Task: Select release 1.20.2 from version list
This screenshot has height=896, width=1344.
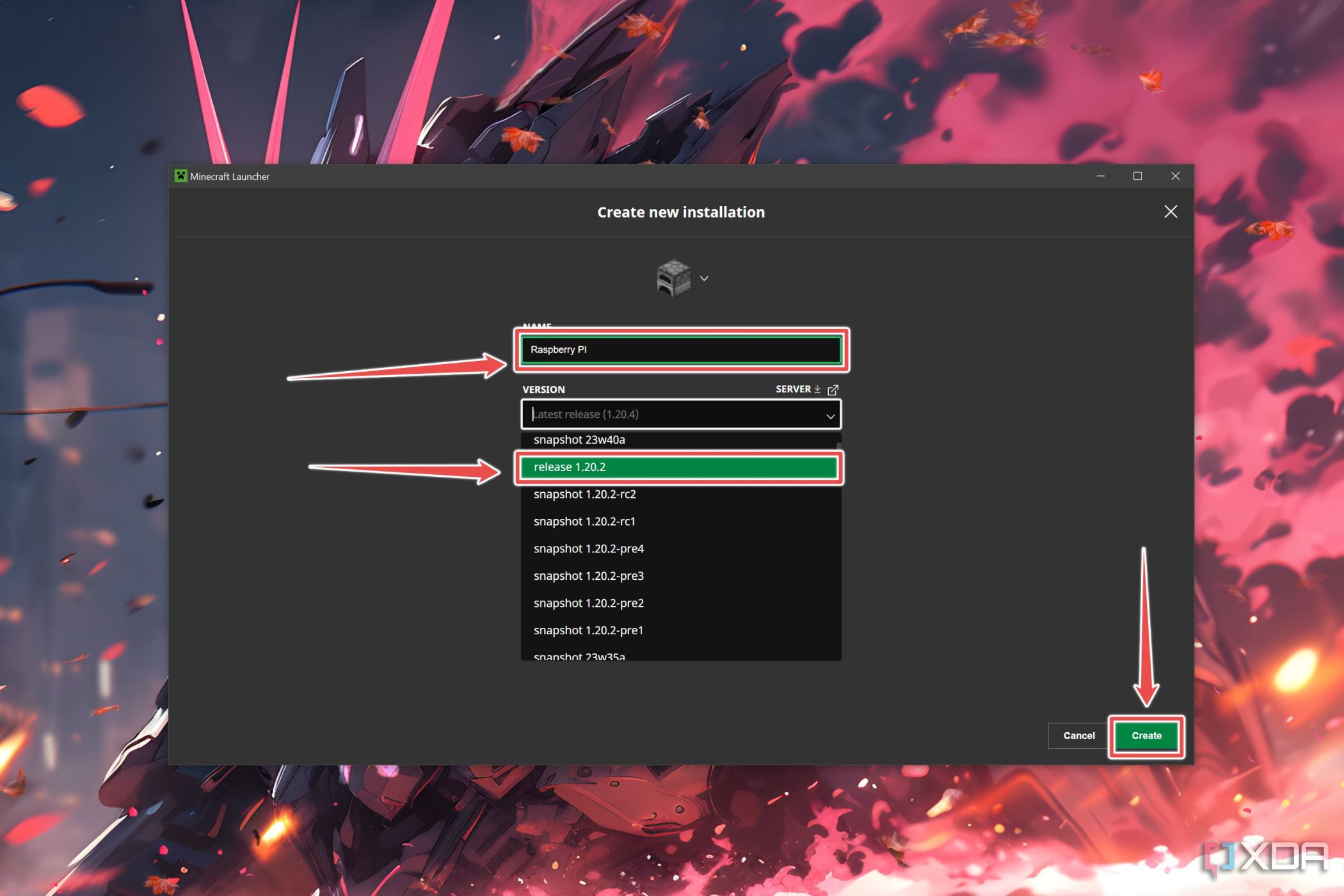Action: click(x=680, y=467)
